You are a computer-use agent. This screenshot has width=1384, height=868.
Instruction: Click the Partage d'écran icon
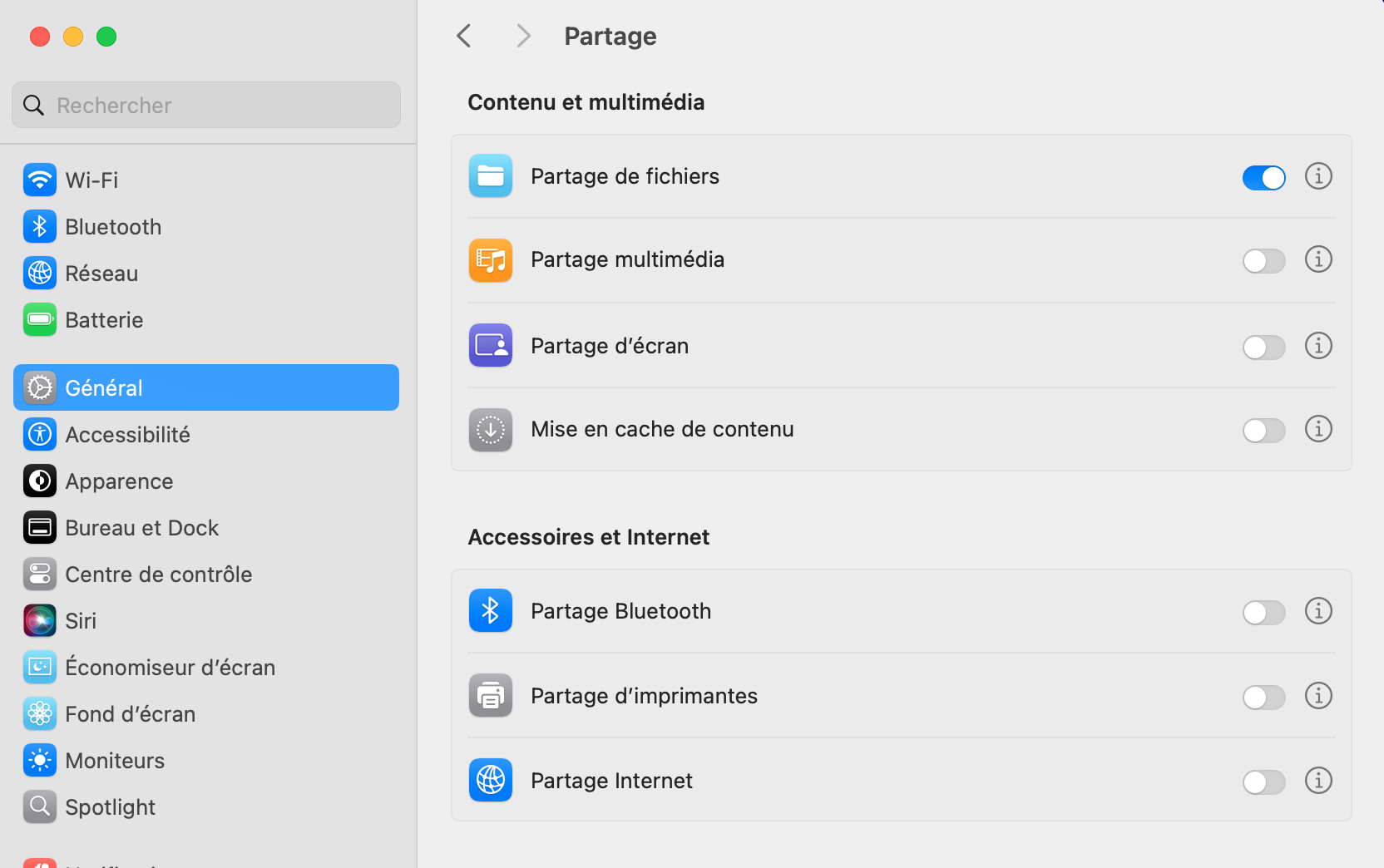pos(491,345)
